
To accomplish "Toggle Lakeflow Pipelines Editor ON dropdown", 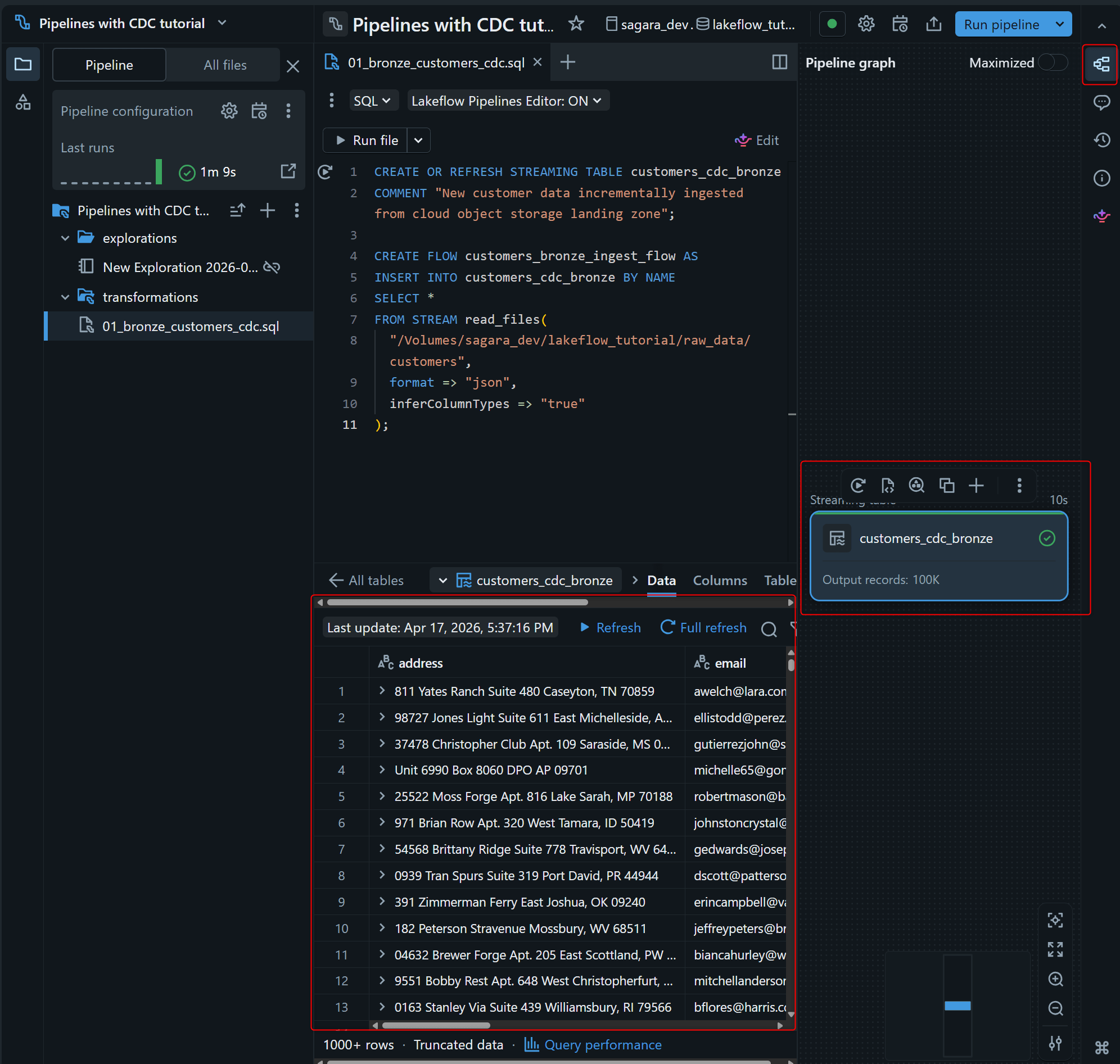I will (x=507, y=101).
